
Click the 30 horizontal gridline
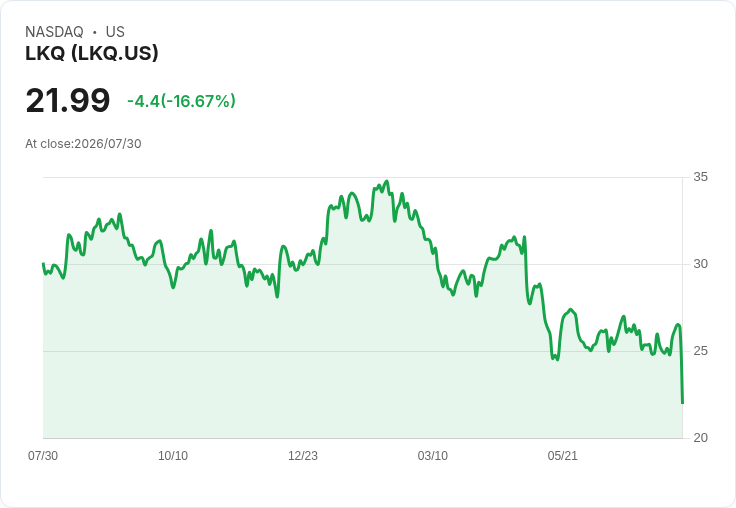click(x=362, y=264)
